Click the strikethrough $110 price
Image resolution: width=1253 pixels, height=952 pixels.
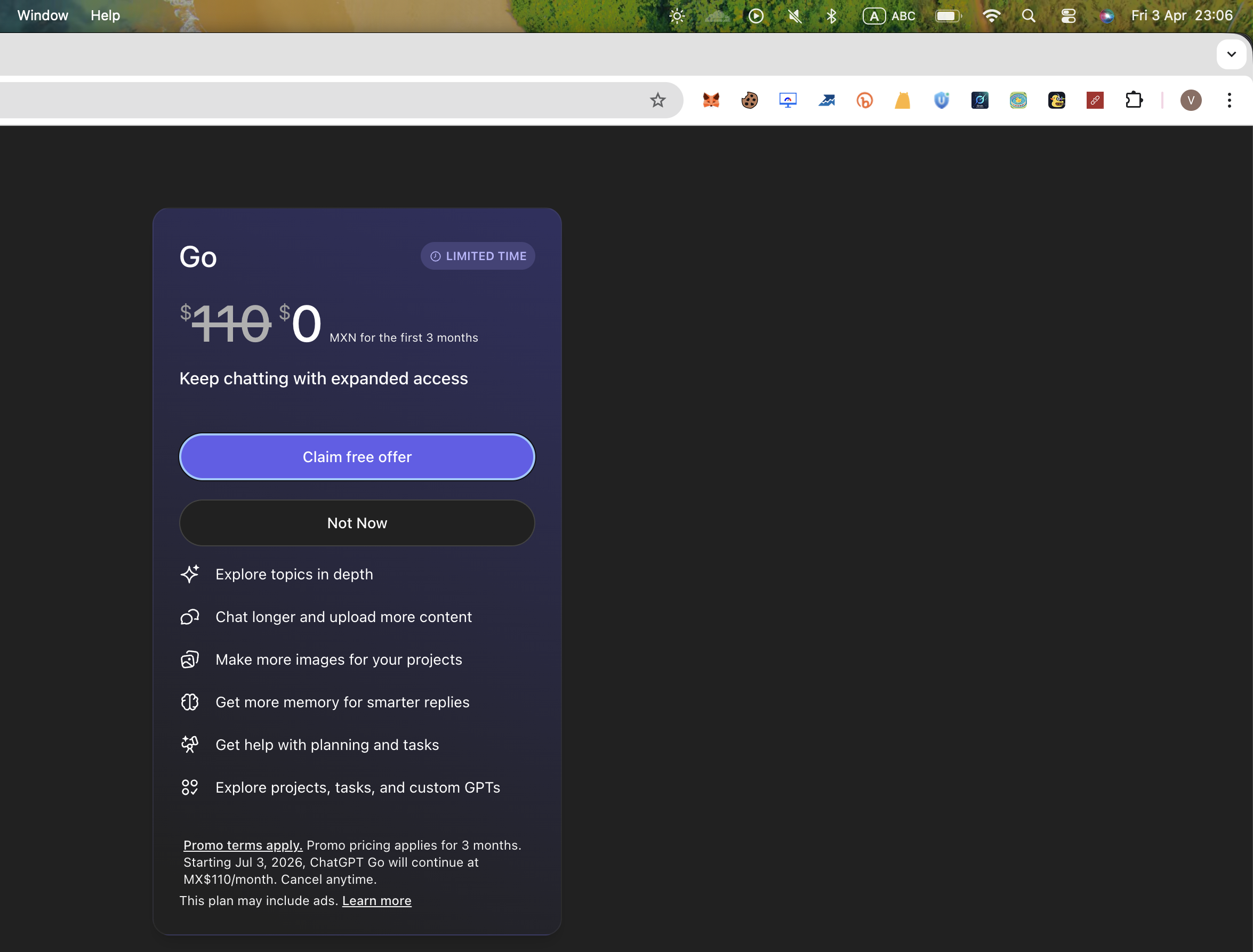[x=226, y=323]
